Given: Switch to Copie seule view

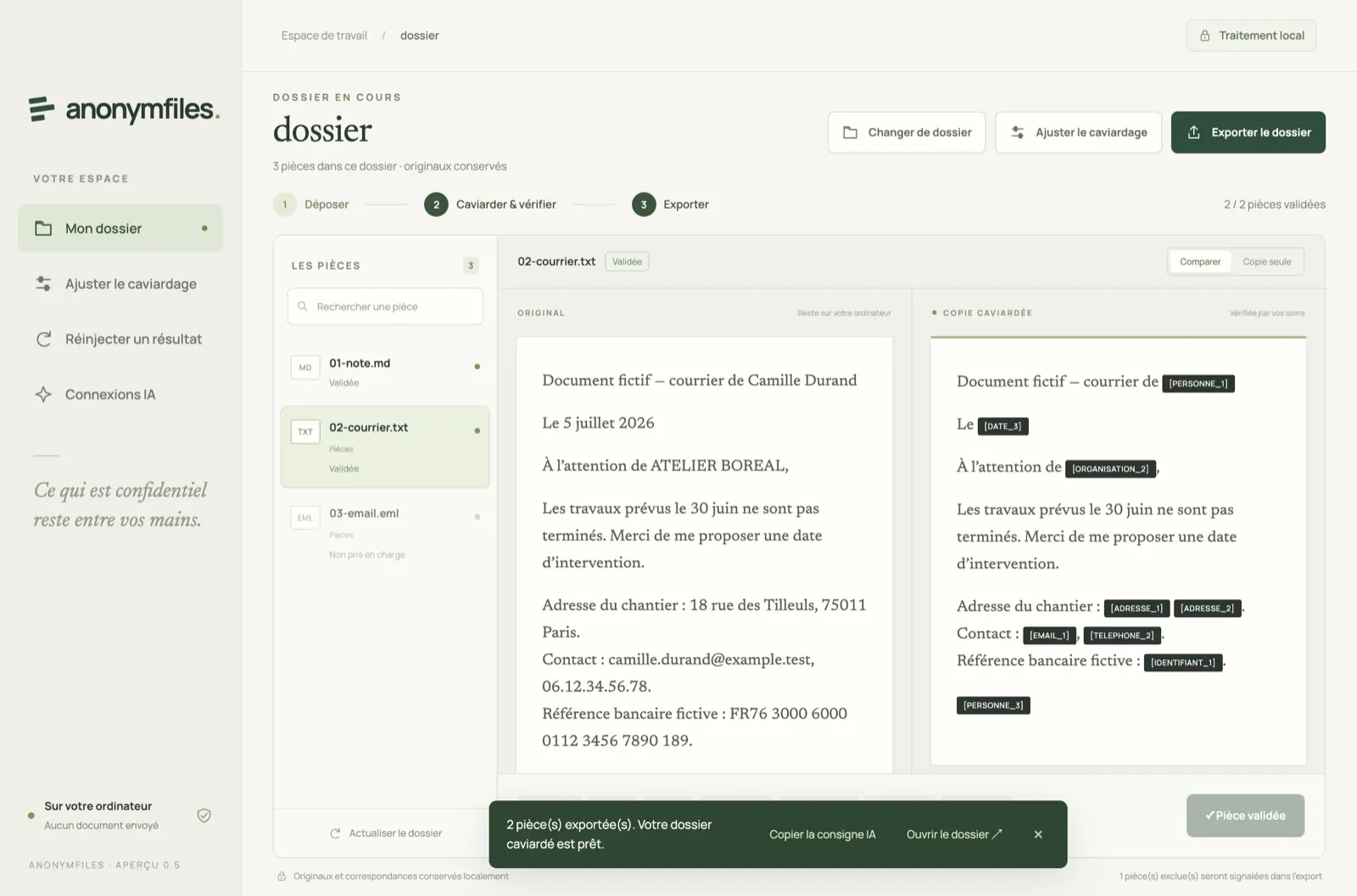Looking at the screenshot, I should (x=1267, y=262).
